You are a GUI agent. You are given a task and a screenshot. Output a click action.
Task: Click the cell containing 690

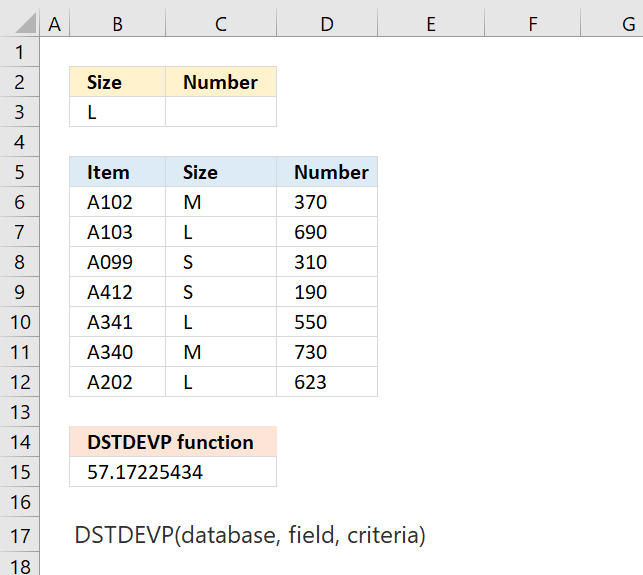(x=327, y=232)
